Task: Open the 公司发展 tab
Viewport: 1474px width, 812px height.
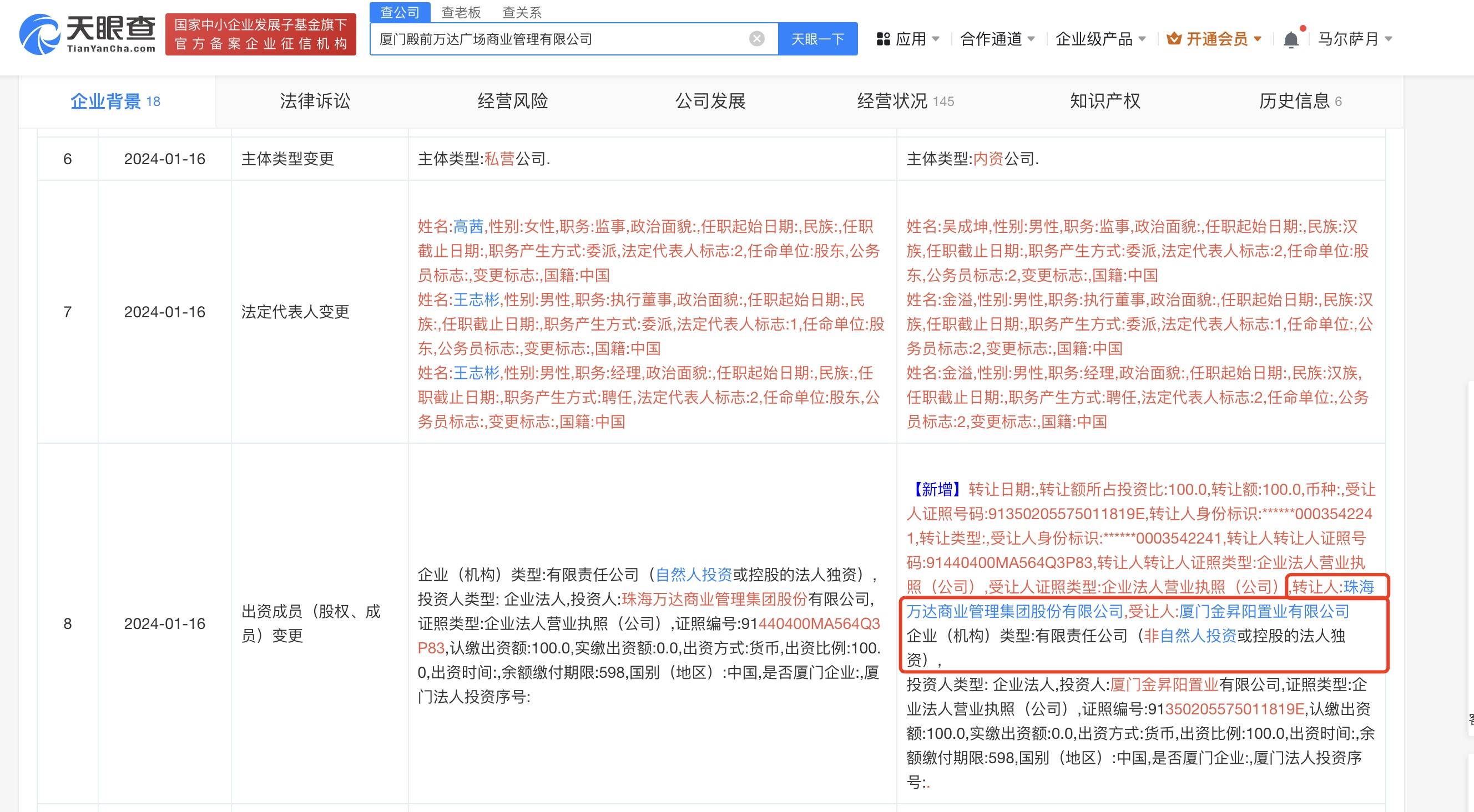Action: click(x=710, y=101)
